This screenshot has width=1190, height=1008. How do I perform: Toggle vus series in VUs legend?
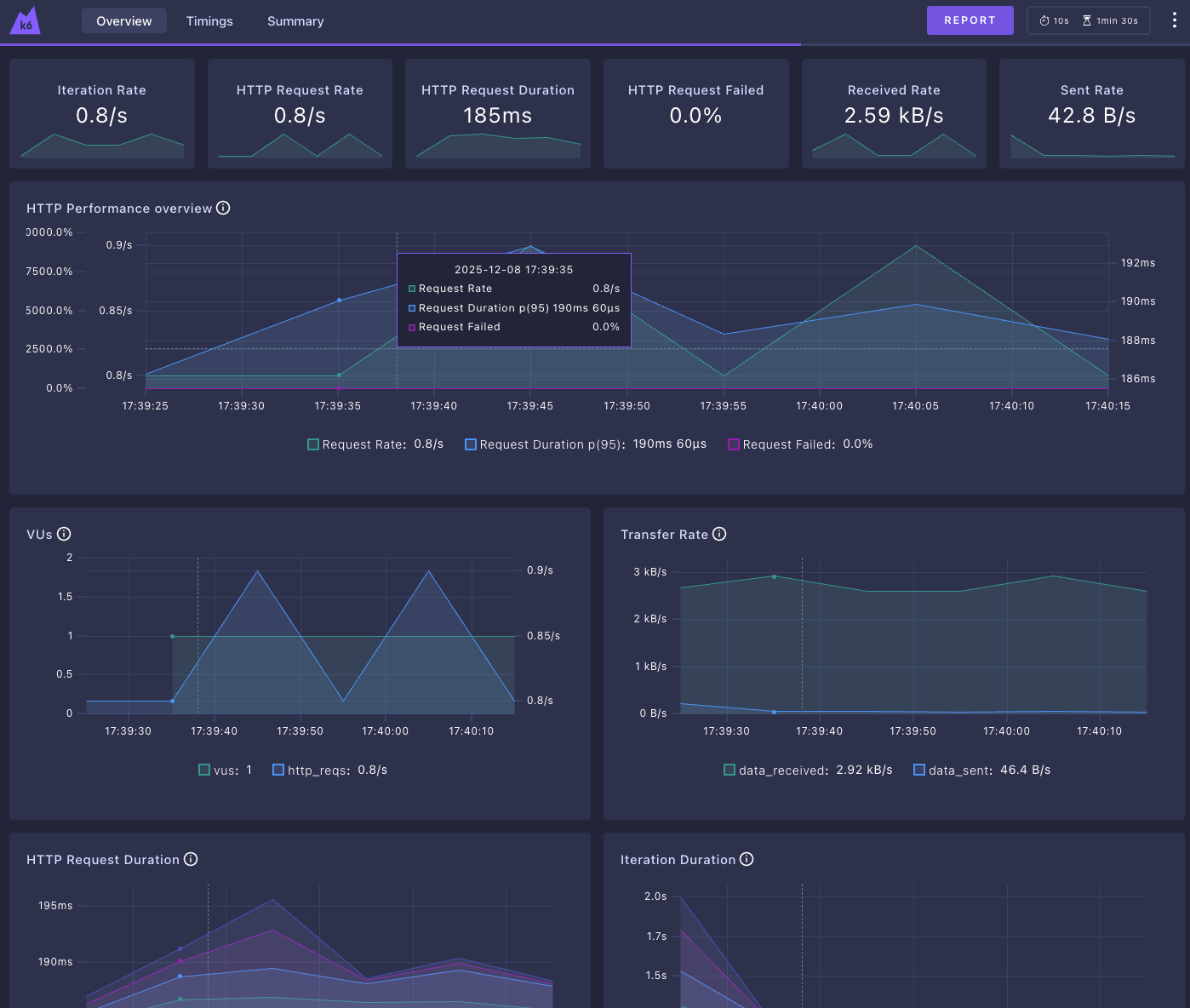(x=226, y=770)
